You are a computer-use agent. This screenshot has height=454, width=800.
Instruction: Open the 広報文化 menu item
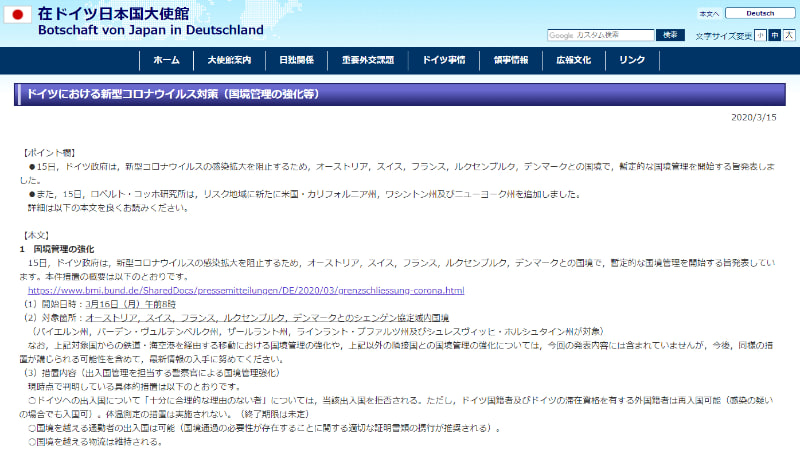pos(573,60)
